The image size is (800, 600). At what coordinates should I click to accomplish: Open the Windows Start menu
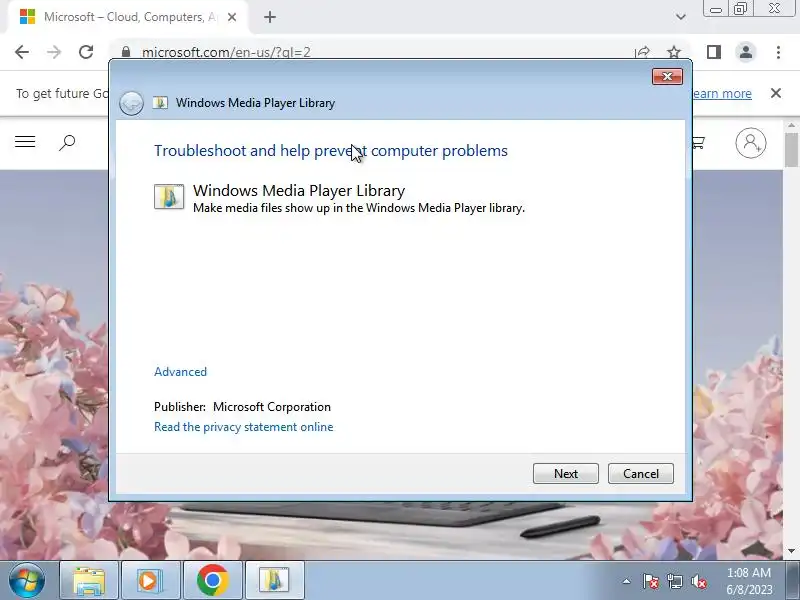26,580
